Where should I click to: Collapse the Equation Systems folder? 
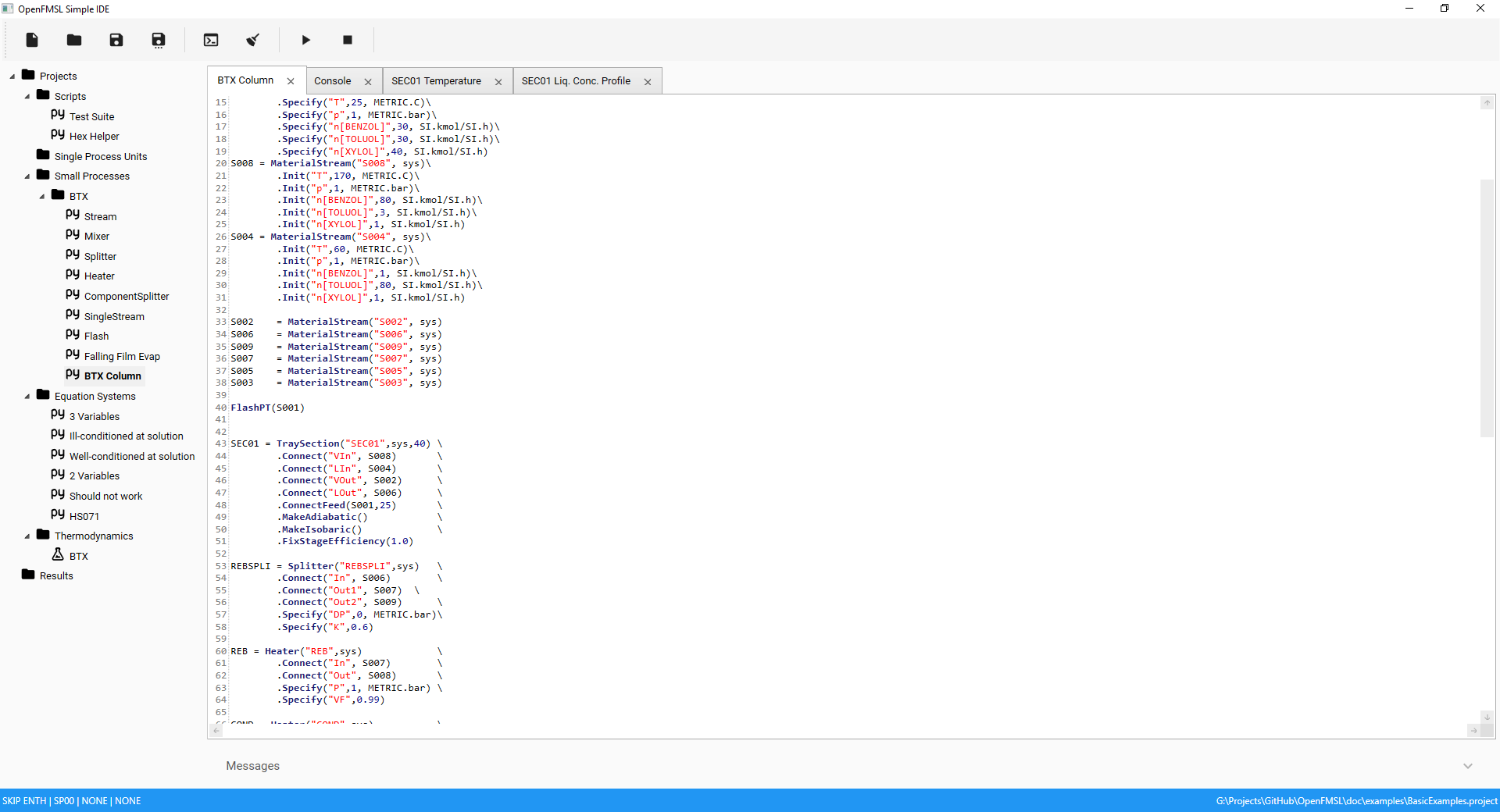tap(27, 397)
